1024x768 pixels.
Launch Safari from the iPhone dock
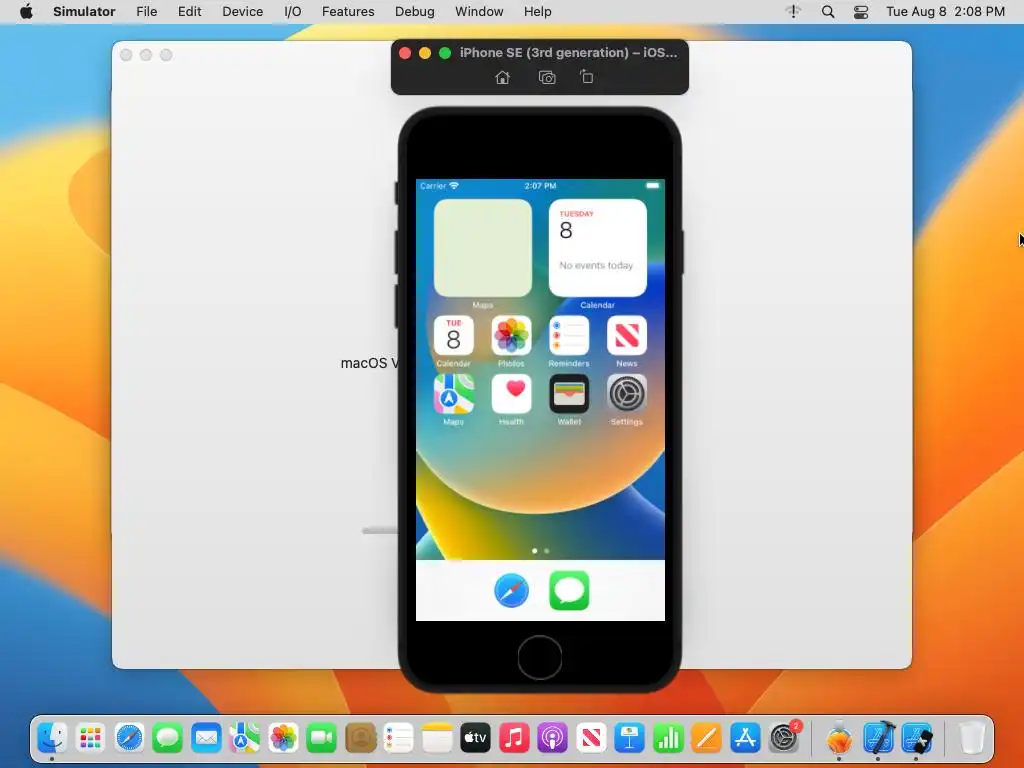coord(511,590)
